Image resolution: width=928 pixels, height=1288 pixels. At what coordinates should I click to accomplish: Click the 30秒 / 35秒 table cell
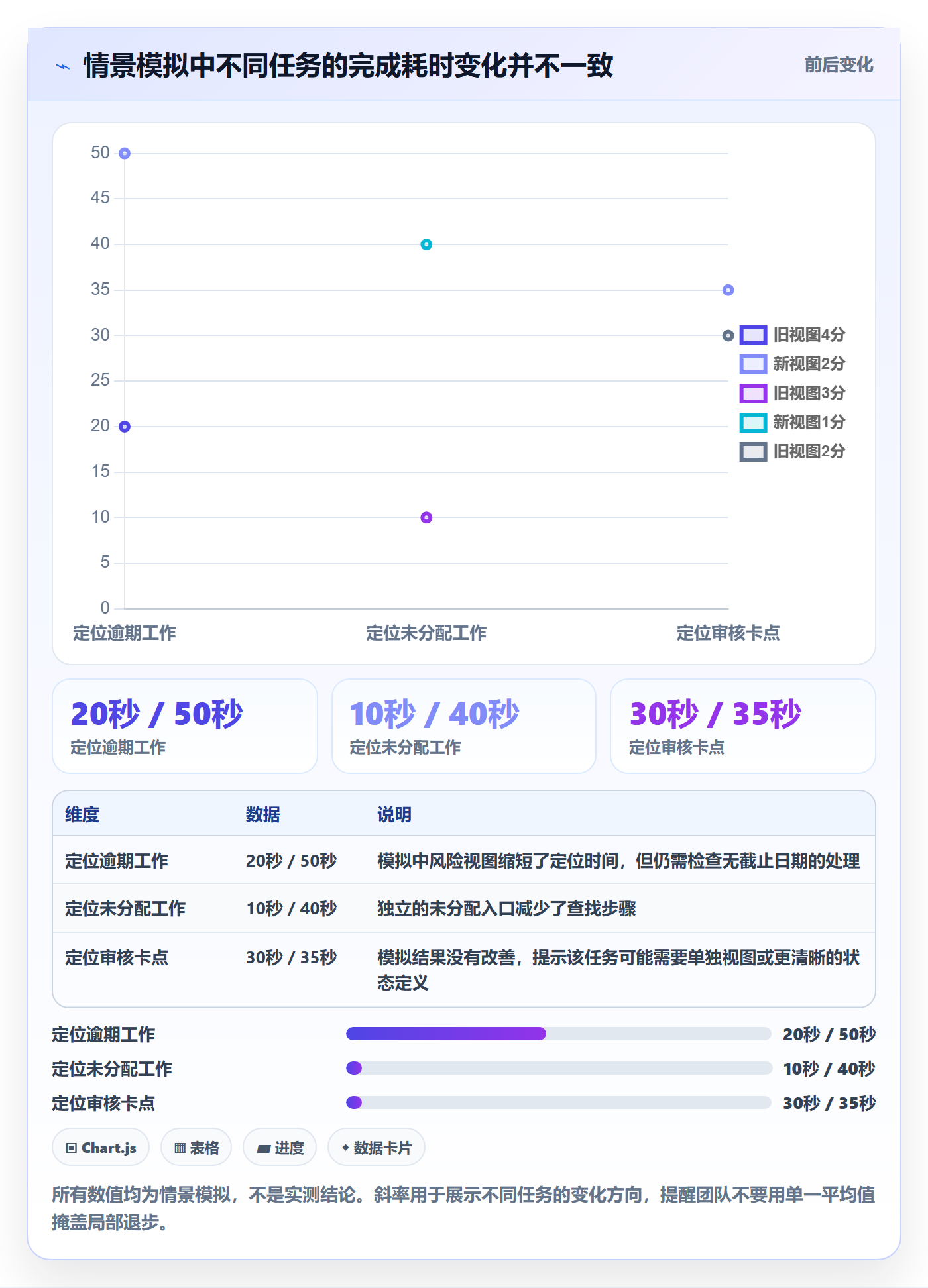(x=292, y=957)
